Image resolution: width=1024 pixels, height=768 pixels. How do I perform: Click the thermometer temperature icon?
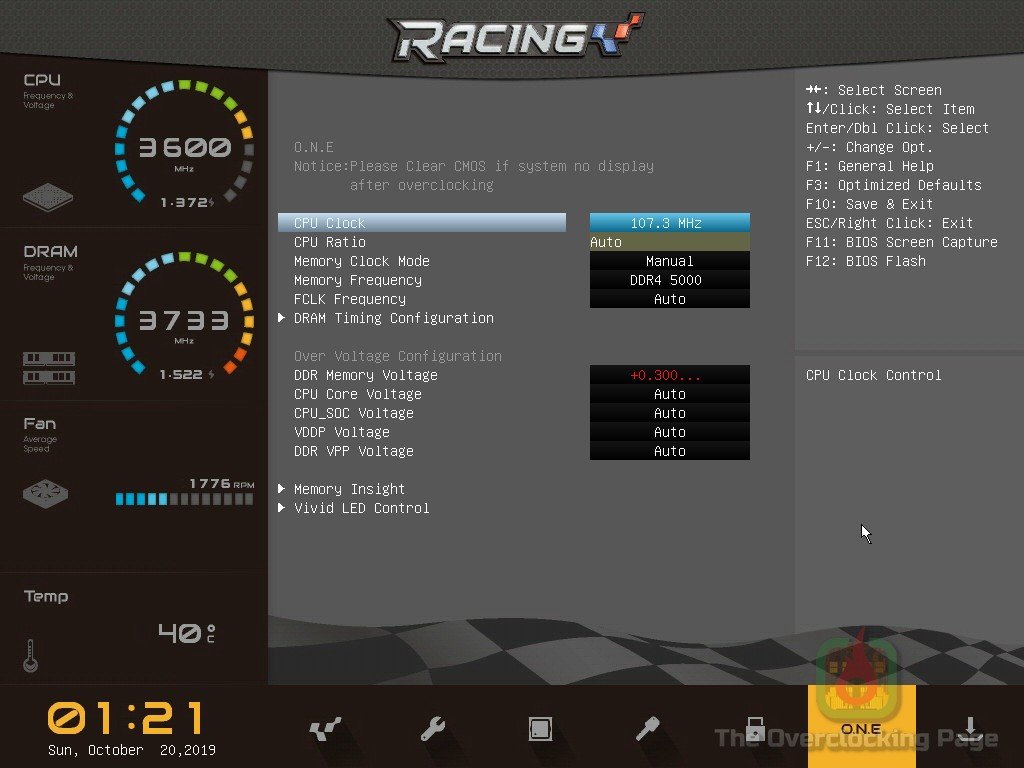(x=30, y=655)
